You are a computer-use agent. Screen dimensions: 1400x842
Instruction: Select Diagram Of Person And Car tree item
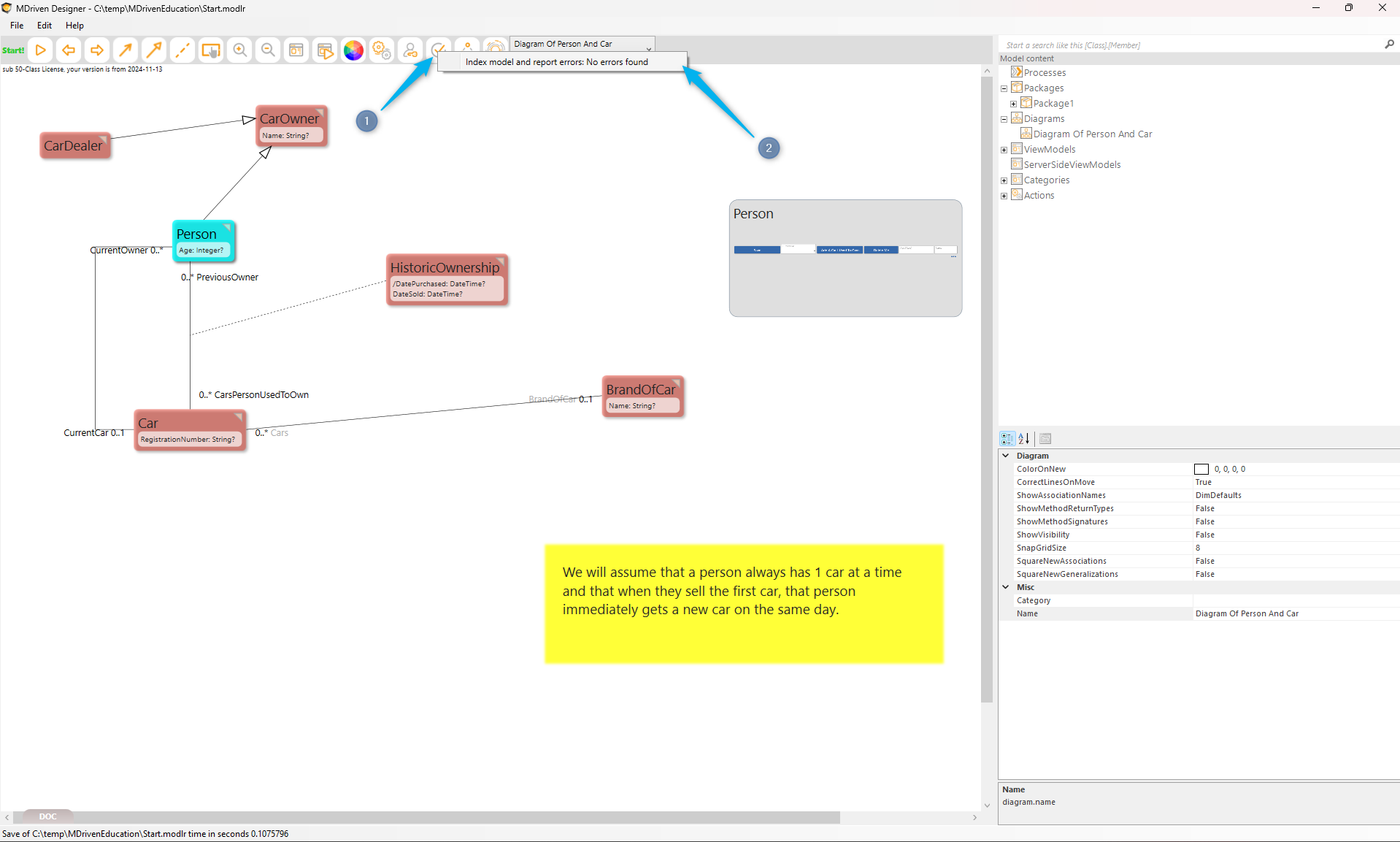pos(1092,134)
